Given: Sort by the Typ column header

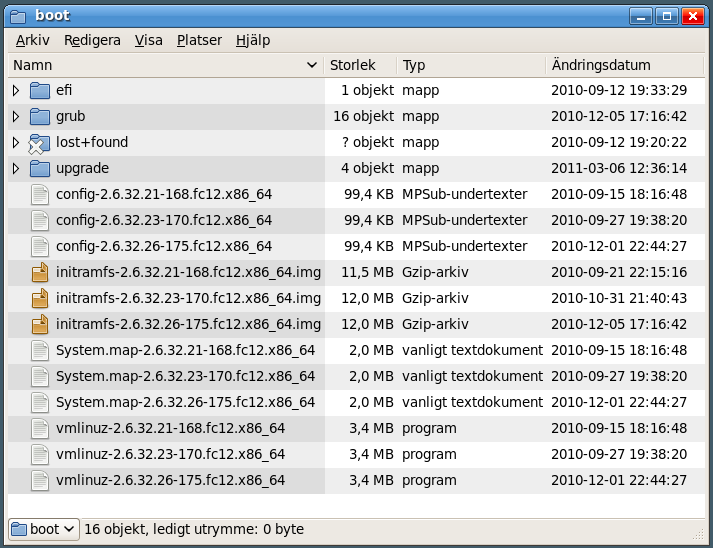Looking at the screenshot, I should click(471, 65).
